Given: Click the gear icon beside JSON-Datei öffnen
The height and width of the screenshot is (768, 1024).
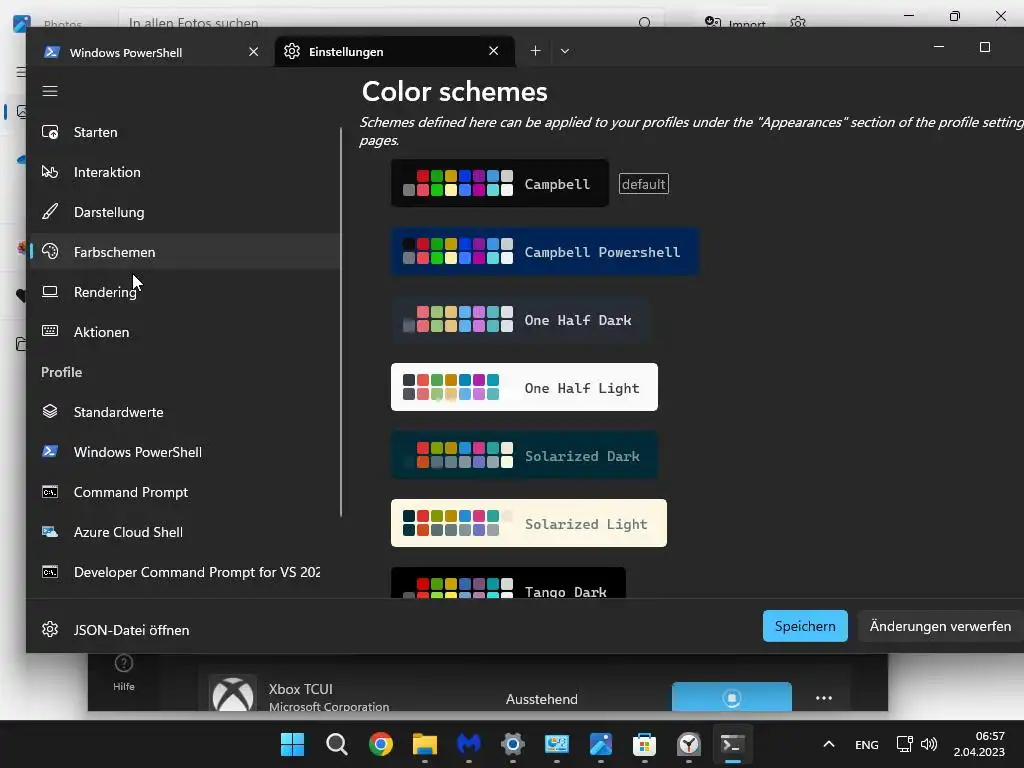Looking at the screenshot, I should tap(50, 630).
